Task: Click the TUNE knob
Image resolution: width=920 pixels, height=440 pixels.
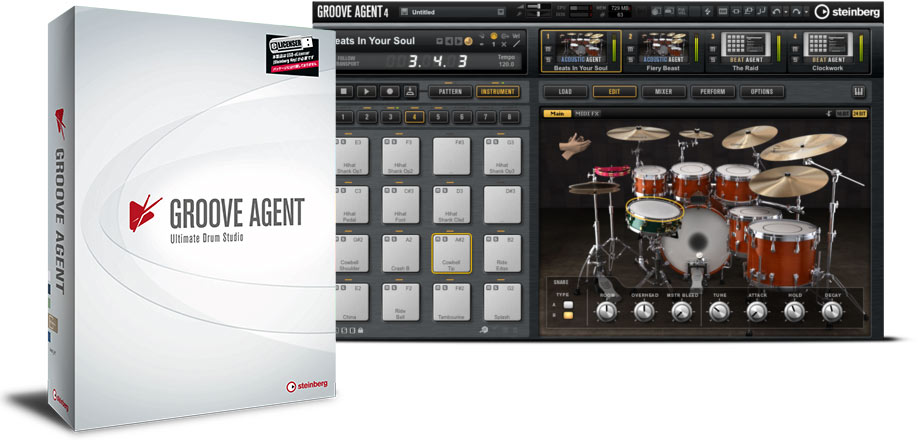Action: click(719, 312)
